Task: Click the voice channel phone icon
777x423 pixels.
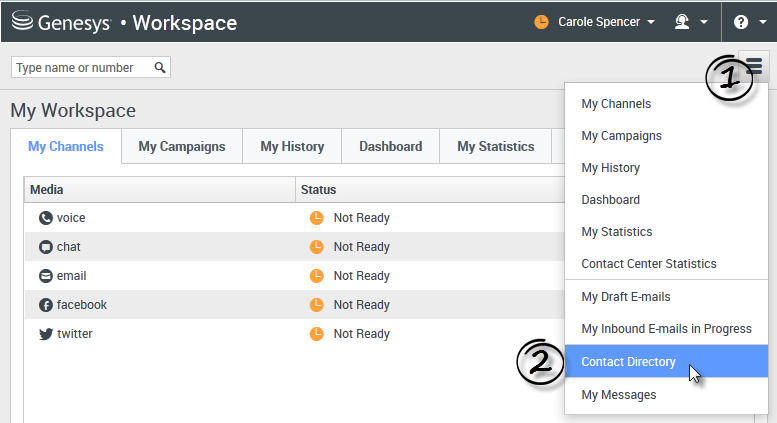Action: click(45, 218)
